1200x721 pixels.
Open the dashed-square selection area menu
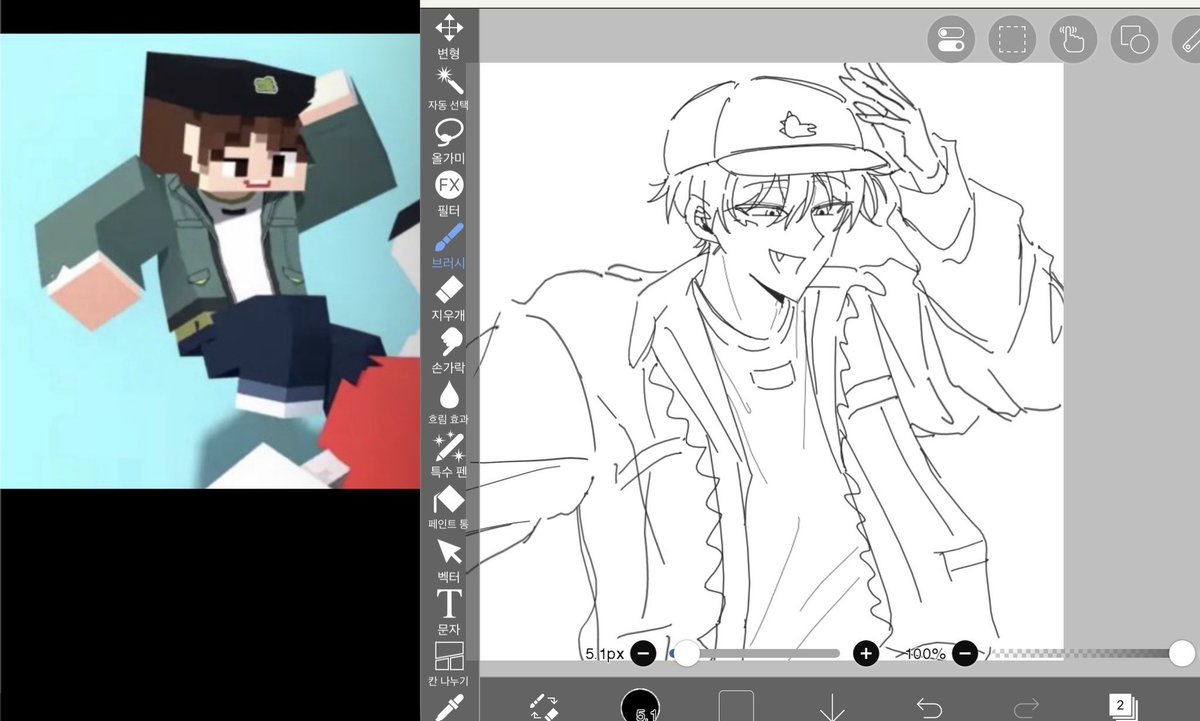1012,40
